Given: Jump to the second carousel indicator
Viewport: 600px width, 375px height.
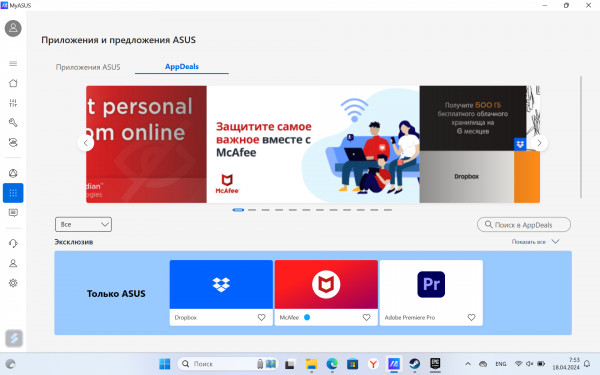Looking at the screenshot, I should click(252, 210).
